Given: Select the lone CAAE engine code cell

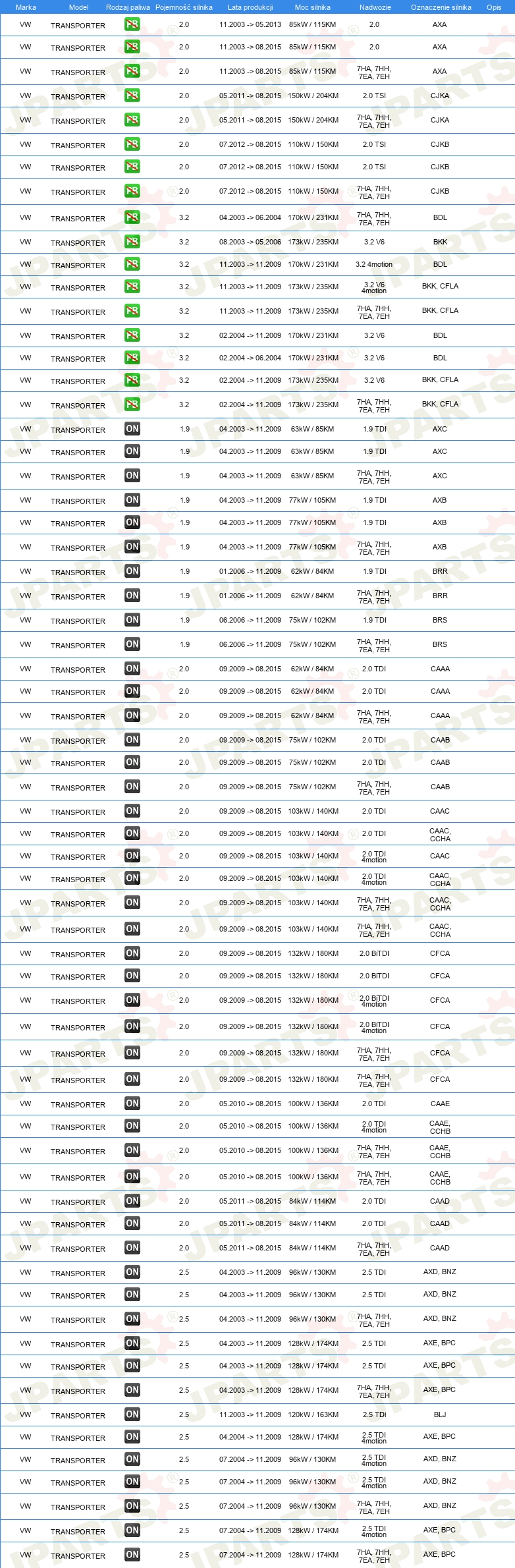Looking at the screenshot, I should pyautogui.click(x=440, y=1104).
